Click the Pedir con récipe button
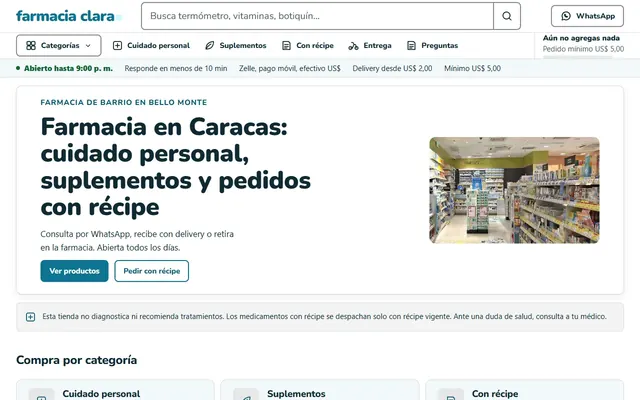Image resolution: width=640 pixels, height=400 pixels. pyautogui.click(x=151, y=271)
